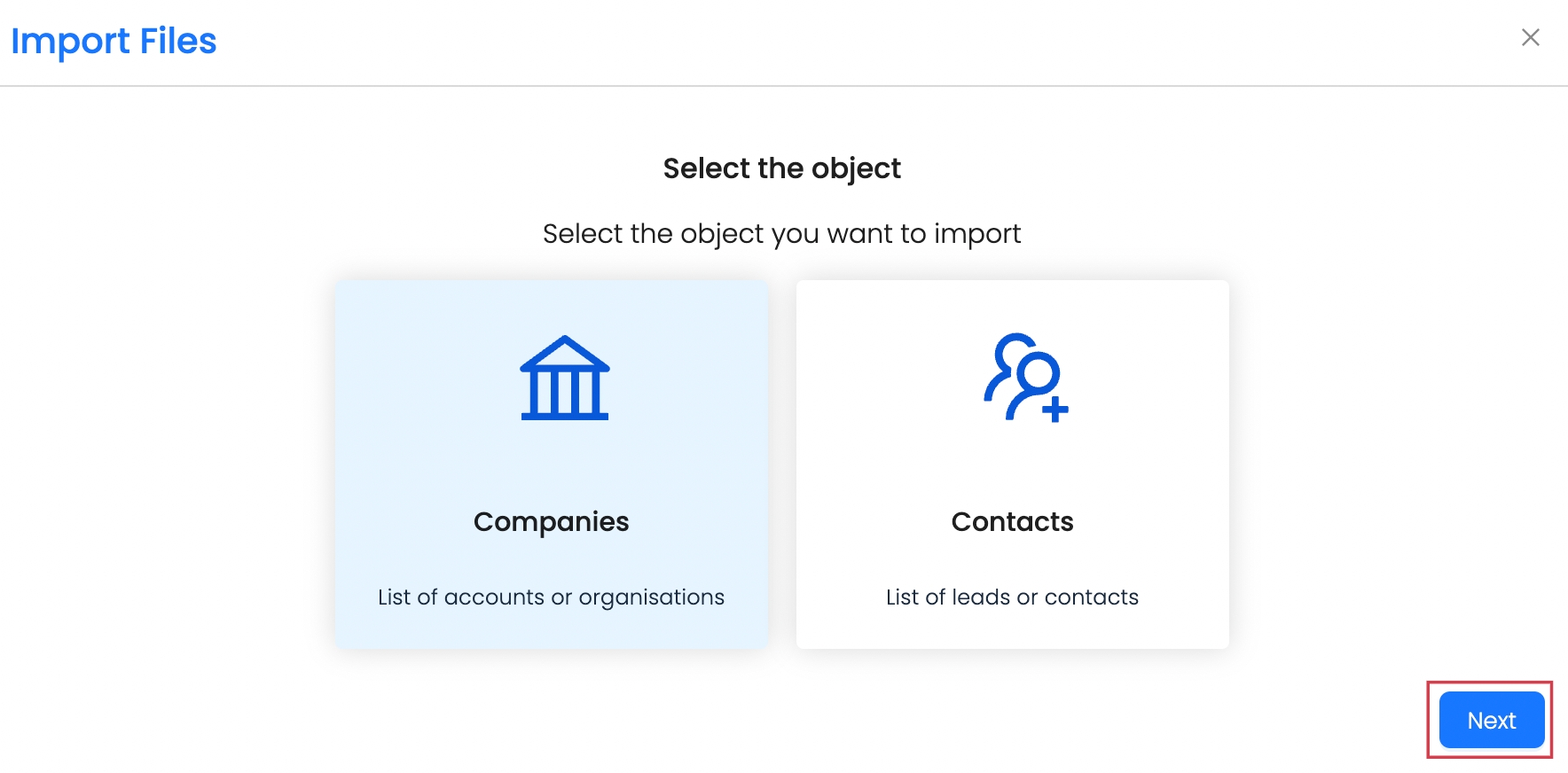Viewport: 1568px width, 773px height.
Task: Click "Select the object you want to import"
Action: [x=781, y=233]
